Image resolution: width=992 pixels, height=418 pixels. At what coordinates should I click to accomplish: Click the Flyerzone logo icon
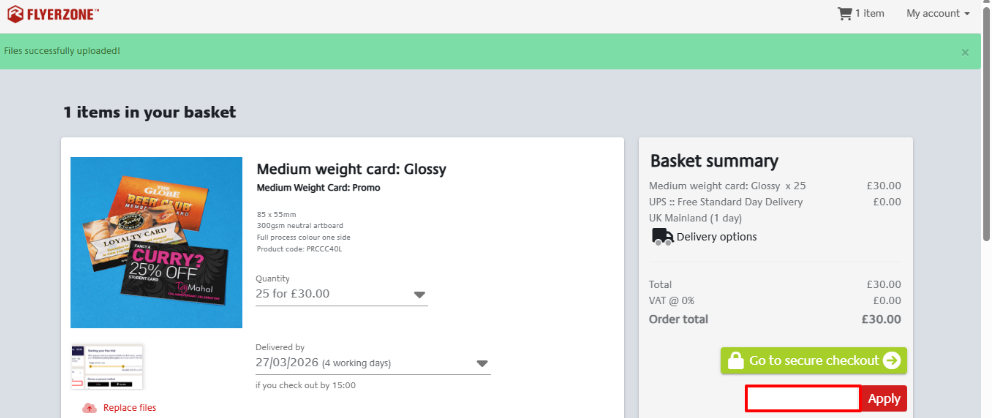coord(14,13)
